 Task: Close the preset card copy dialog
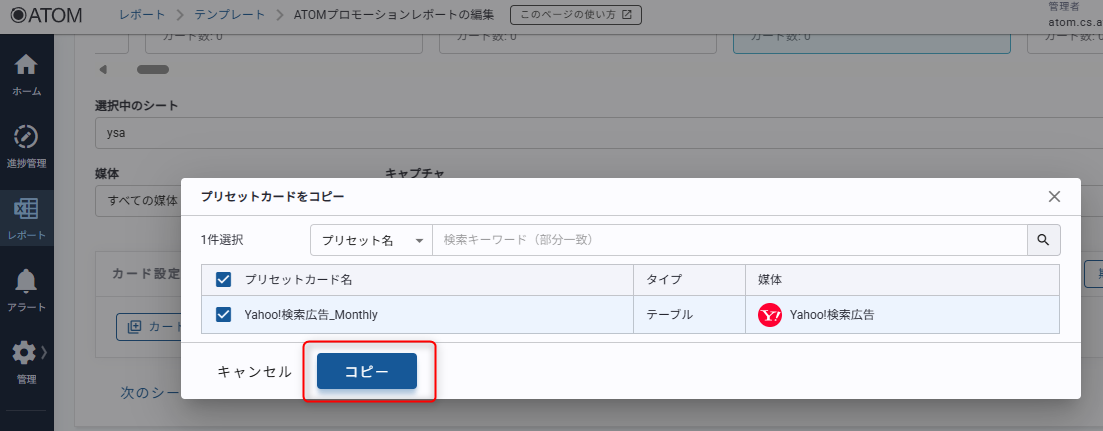(1054, 196)
